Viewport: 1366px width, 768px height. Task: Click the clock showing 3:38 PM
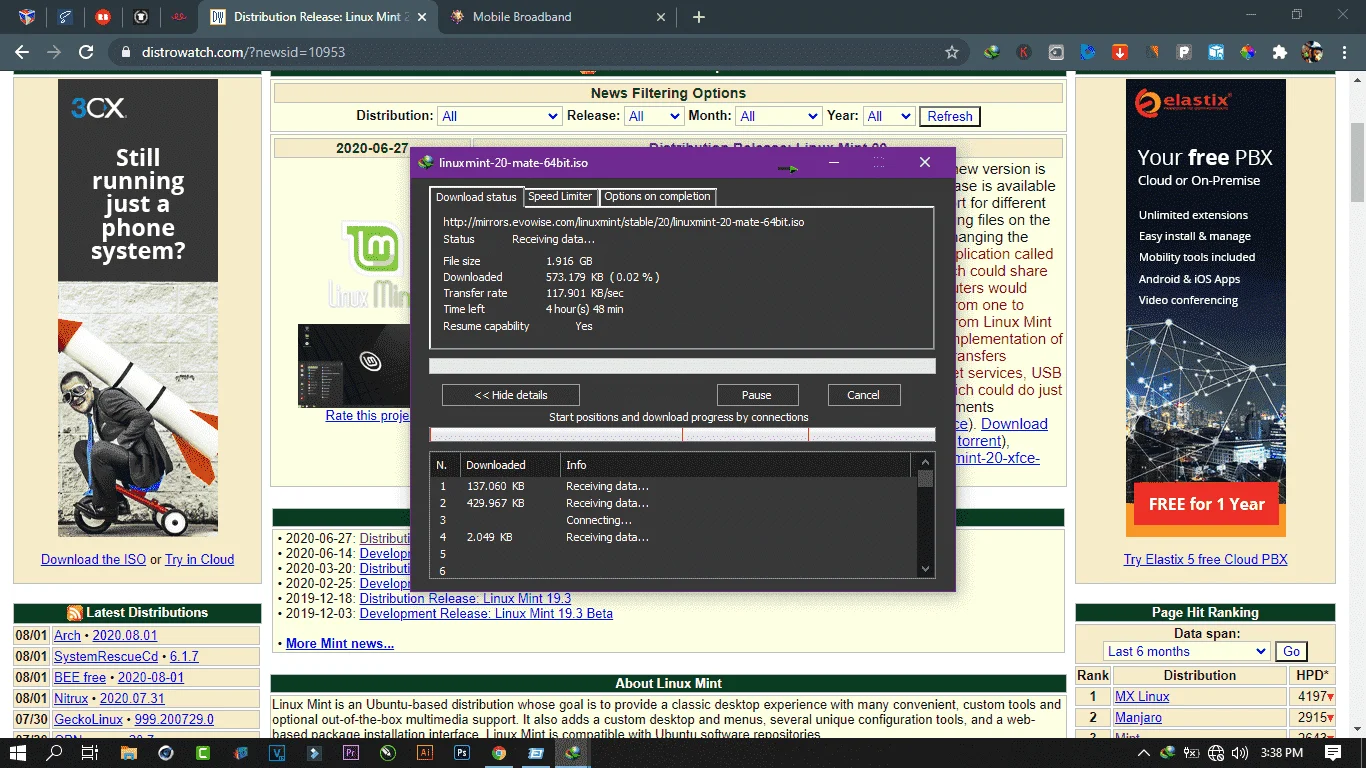point(1284,753)
